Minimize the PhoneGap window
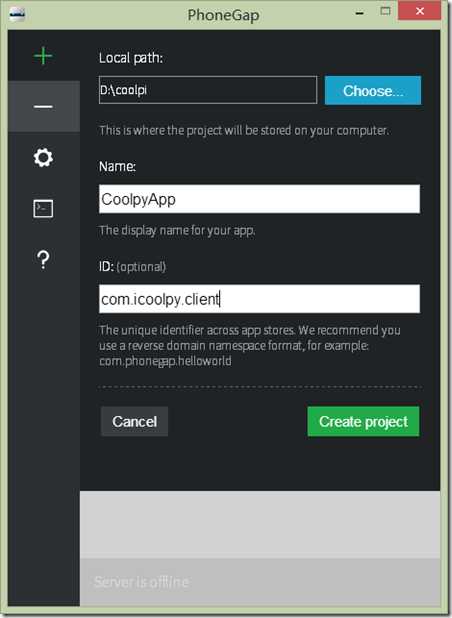 click(359, 13)
